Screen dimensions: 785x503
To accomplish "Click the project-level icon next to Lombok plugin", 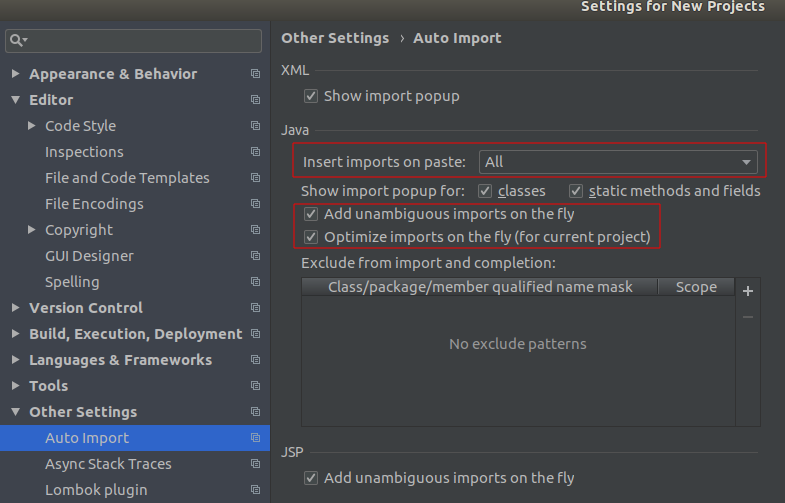I will point(255,490).
